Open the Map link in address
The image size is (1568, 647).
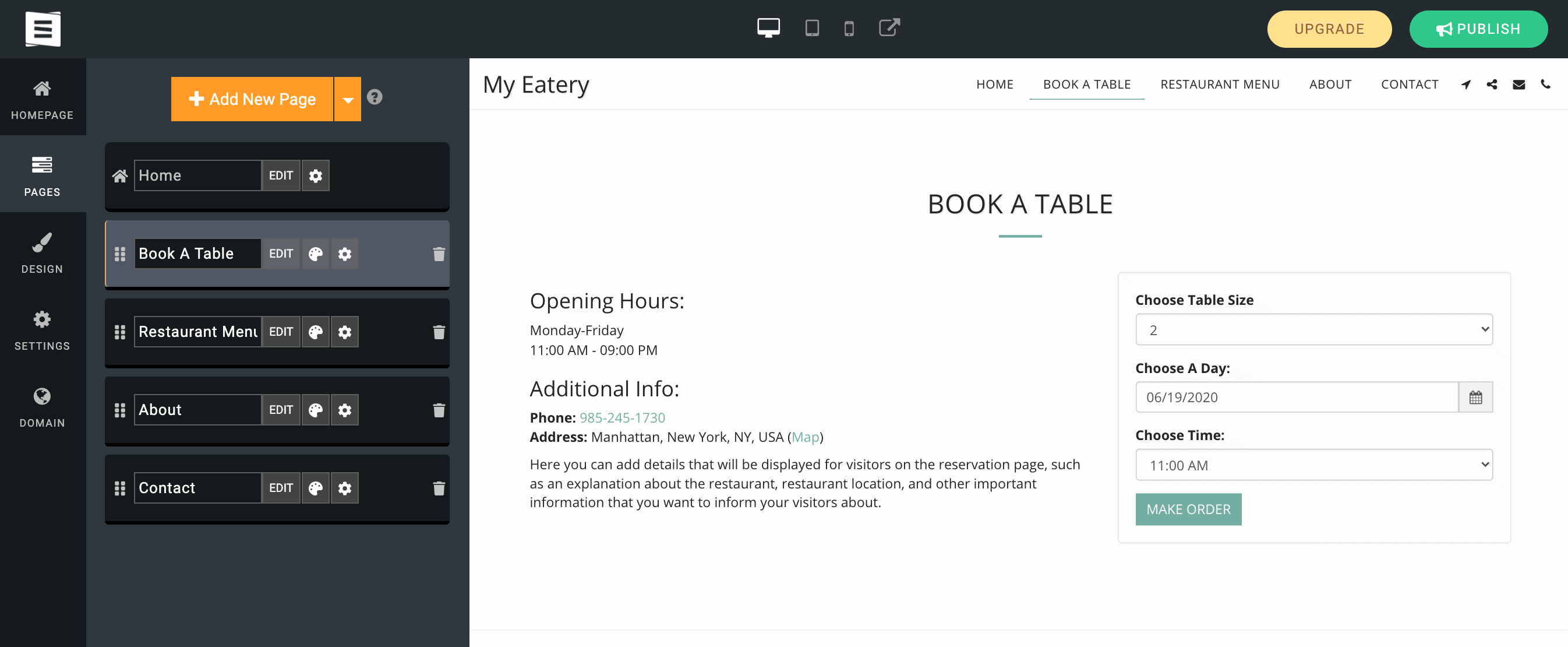[805, 437]
